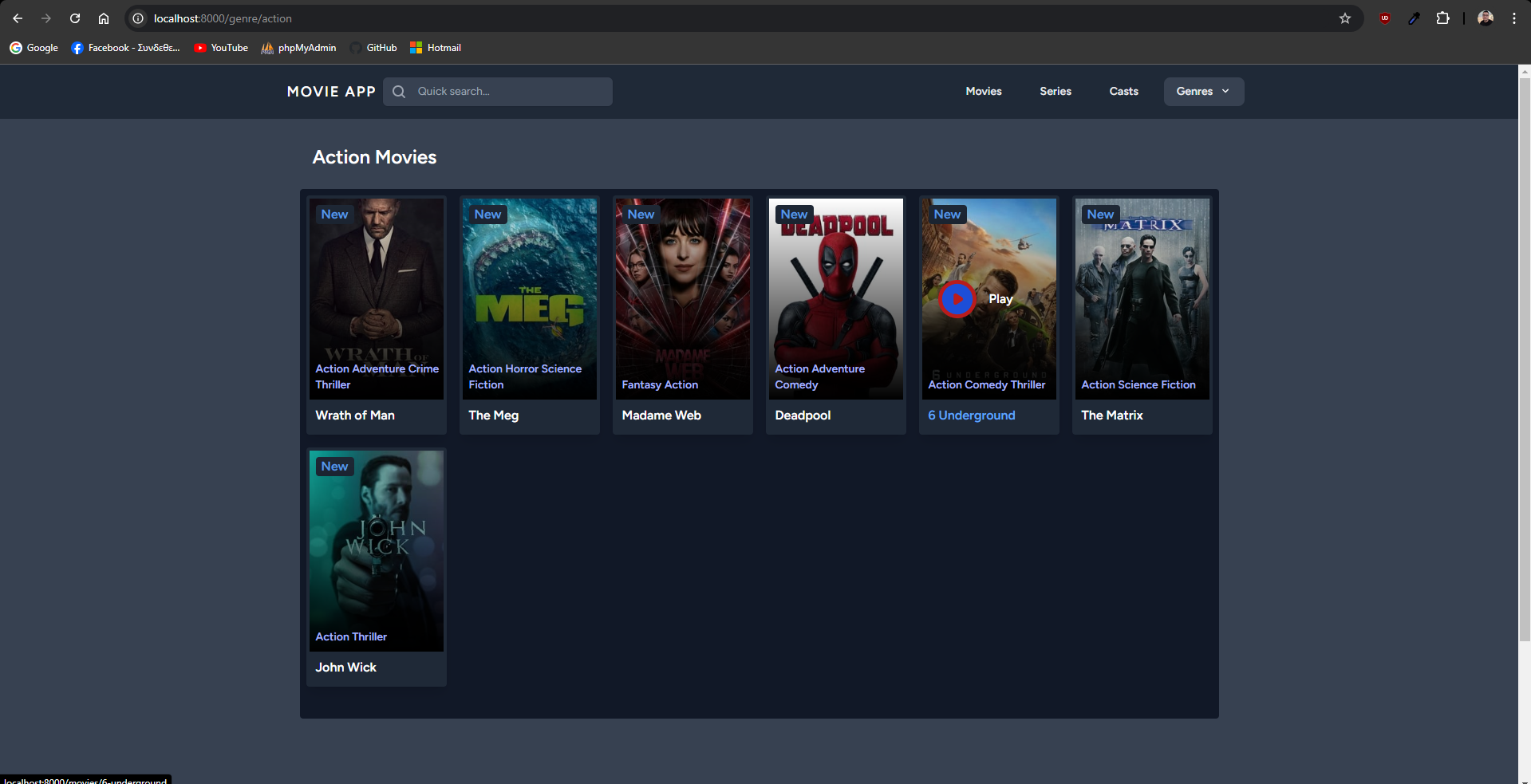Expand the Genres dropdown
This screenshot has width=1531, height=784.
click(1203, 92)
